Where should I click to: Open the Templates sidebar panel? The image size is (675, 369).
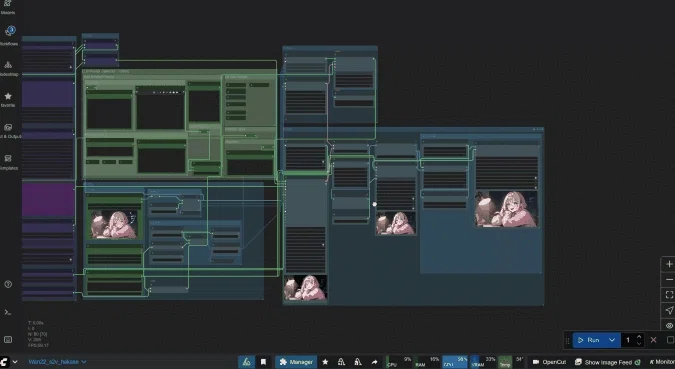click(8, 162)
